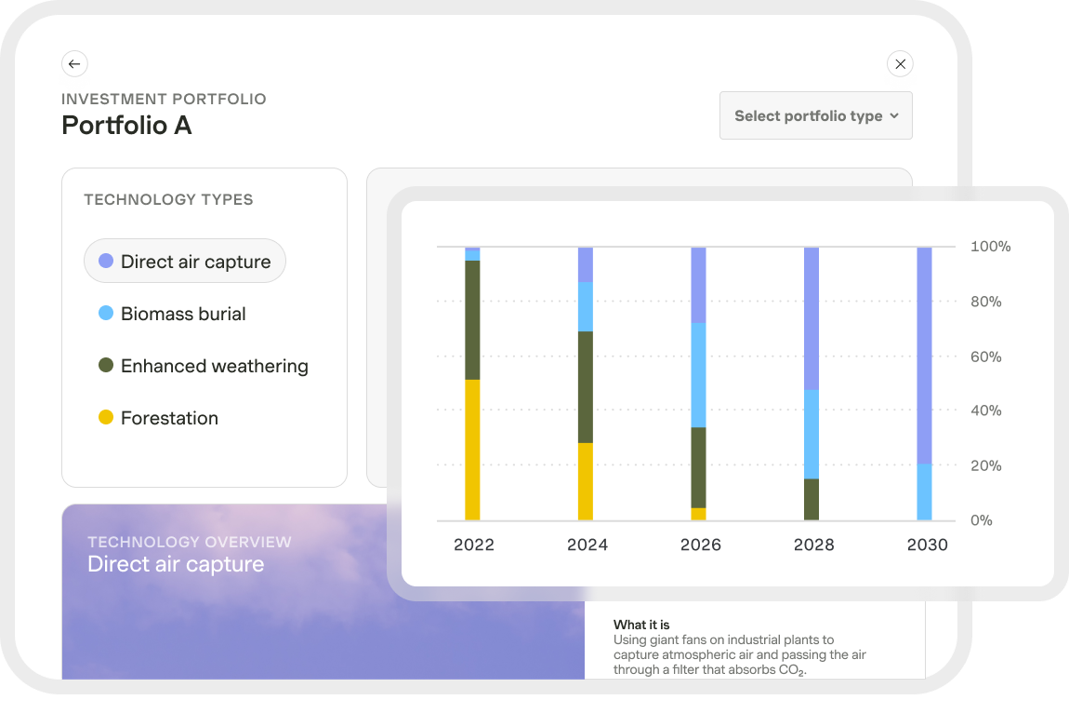Screen dimensions: 1069x713
Task: Click the 2022 axis label
Action: (474, 545)
